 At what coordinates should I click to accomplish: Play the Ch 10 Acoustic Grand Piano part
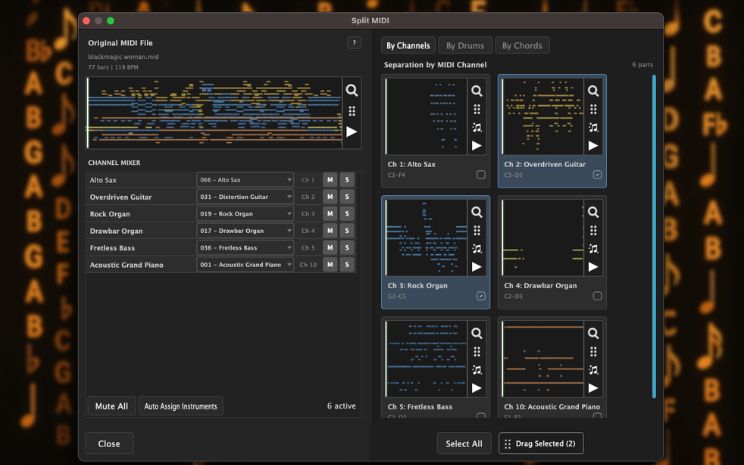point(593,388)
